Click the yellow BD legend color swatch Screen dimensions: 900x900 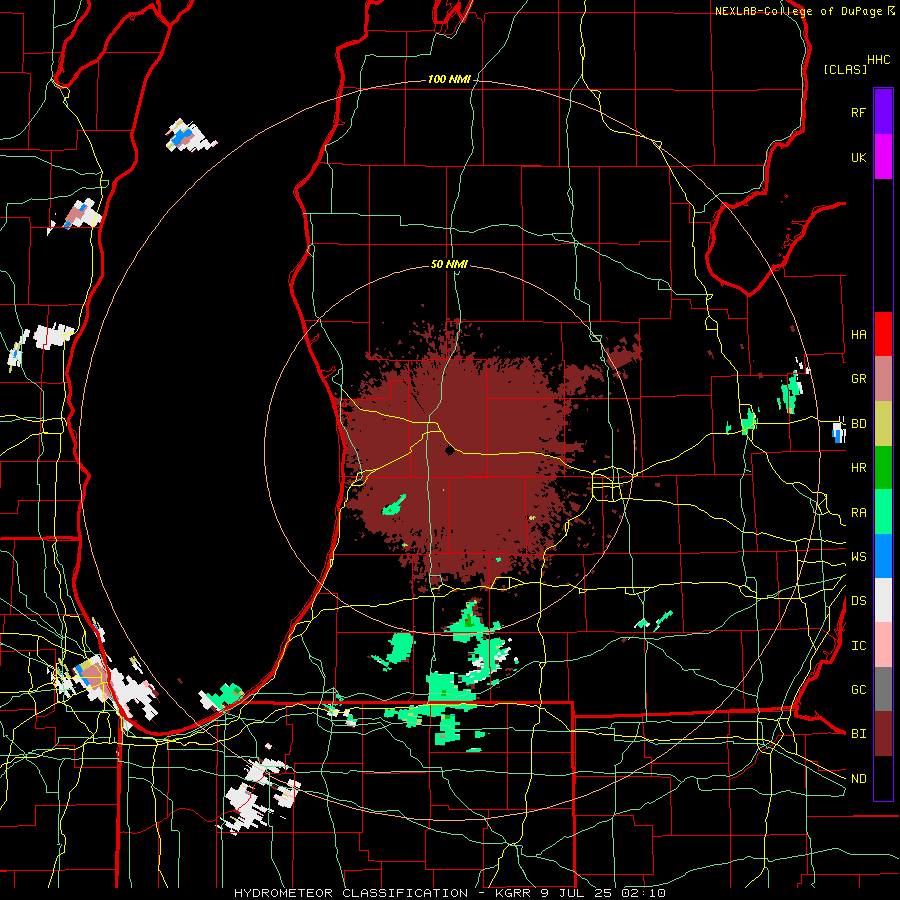[883, 424]
